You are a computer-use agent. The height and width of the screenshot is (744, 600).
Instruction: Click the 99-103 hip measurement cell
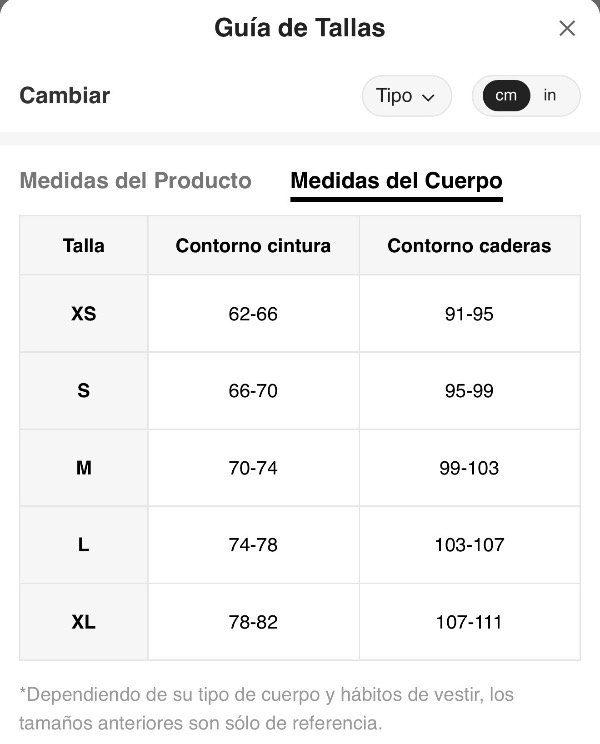point(470,468)
